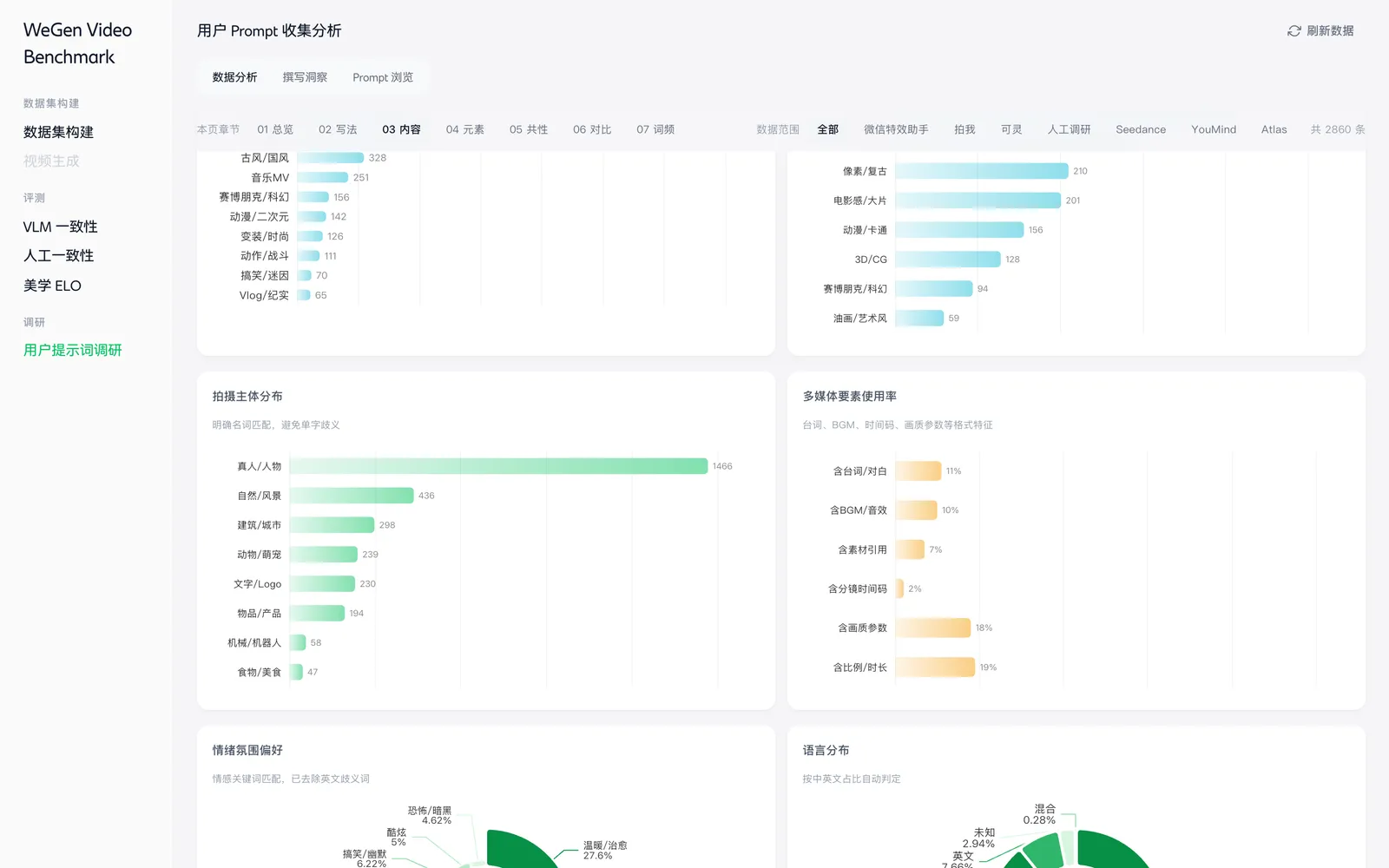The width and height of the screenshot is (1389, 868).
Task: Click the 含画质参数 bar showing 18%
Action: 932,628
